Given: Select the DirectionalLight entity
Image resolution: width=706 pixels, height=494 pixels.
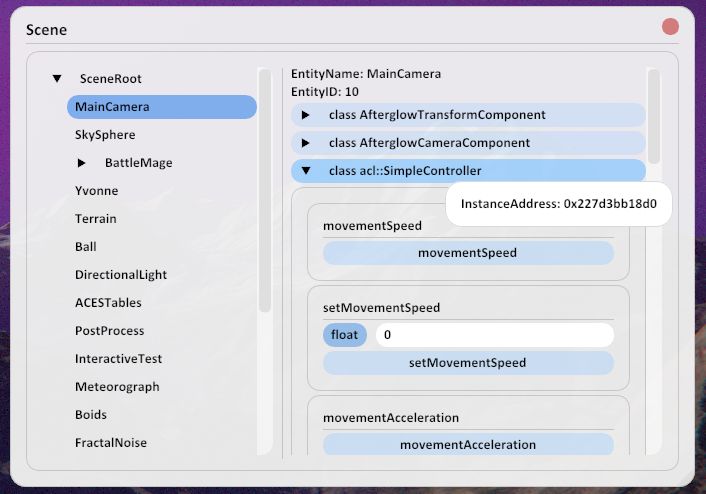Looking at the screenshot, I should (121, 275).
